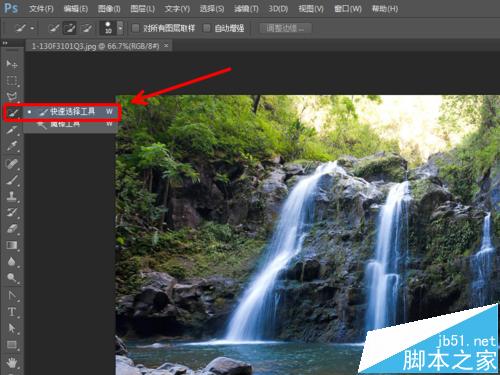The width and height of the screenshot is (500, 375).
Task: Select the Horizontal Type tool
Action: click(x=12, y=312)
